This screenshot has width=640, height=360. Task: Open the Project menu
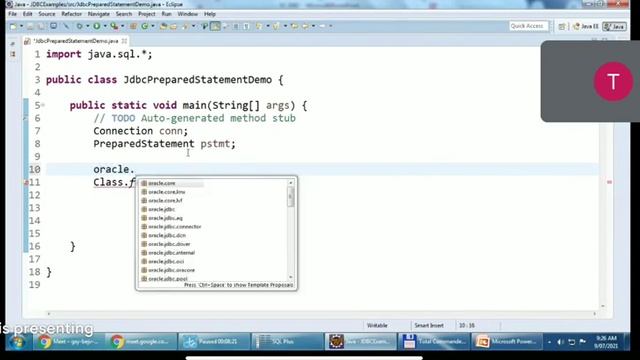click(147, 14)
